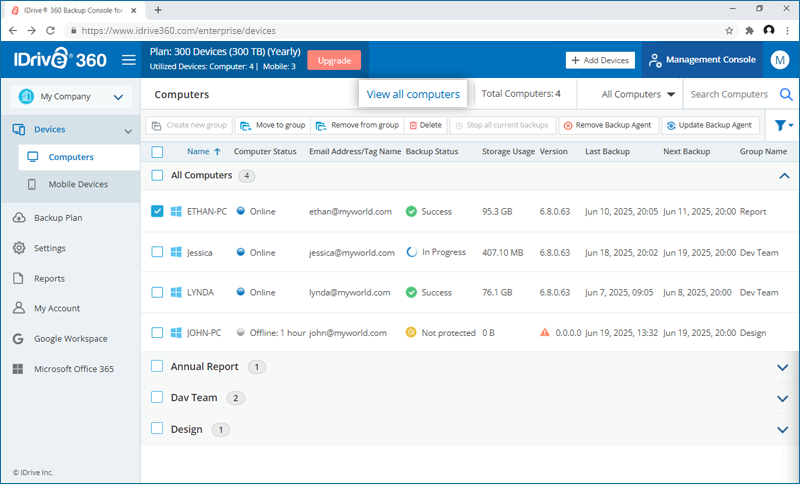
Task: Open the Management Console button
Action: point(702,60)
